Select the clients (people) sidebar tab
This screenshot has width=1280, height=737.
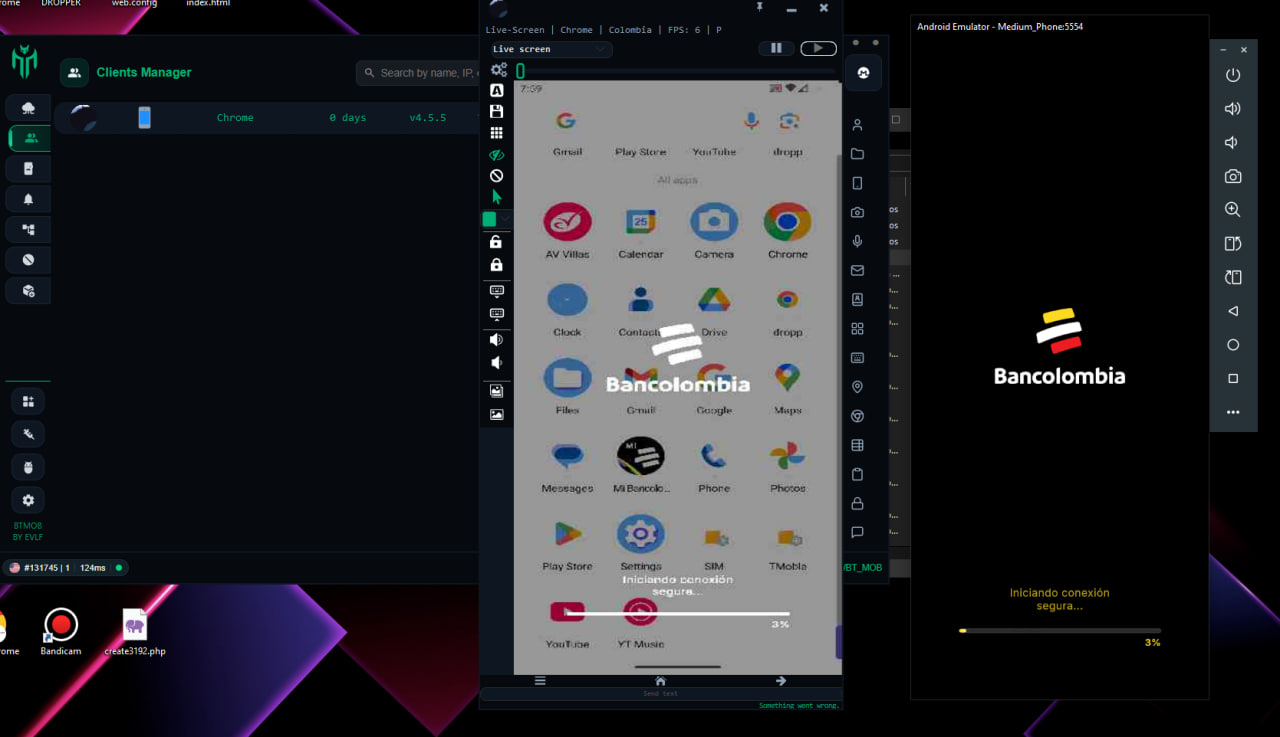[x=29, y=138]
